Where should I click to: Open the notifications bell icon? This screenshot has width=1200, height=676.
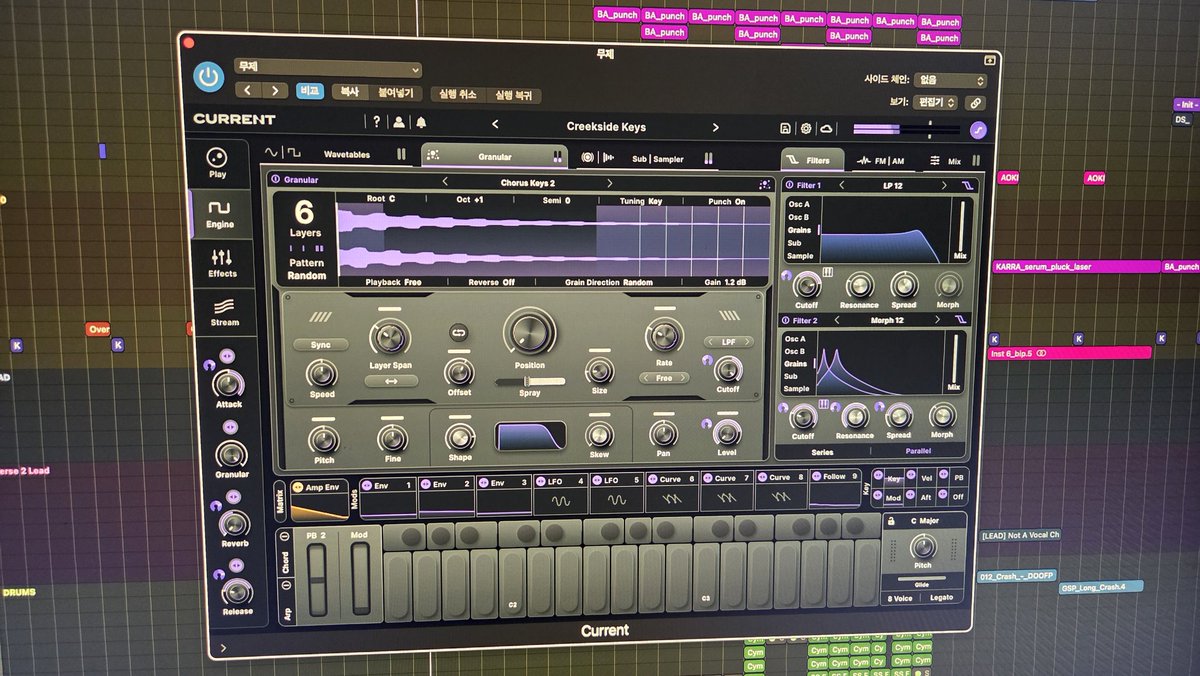421,123
